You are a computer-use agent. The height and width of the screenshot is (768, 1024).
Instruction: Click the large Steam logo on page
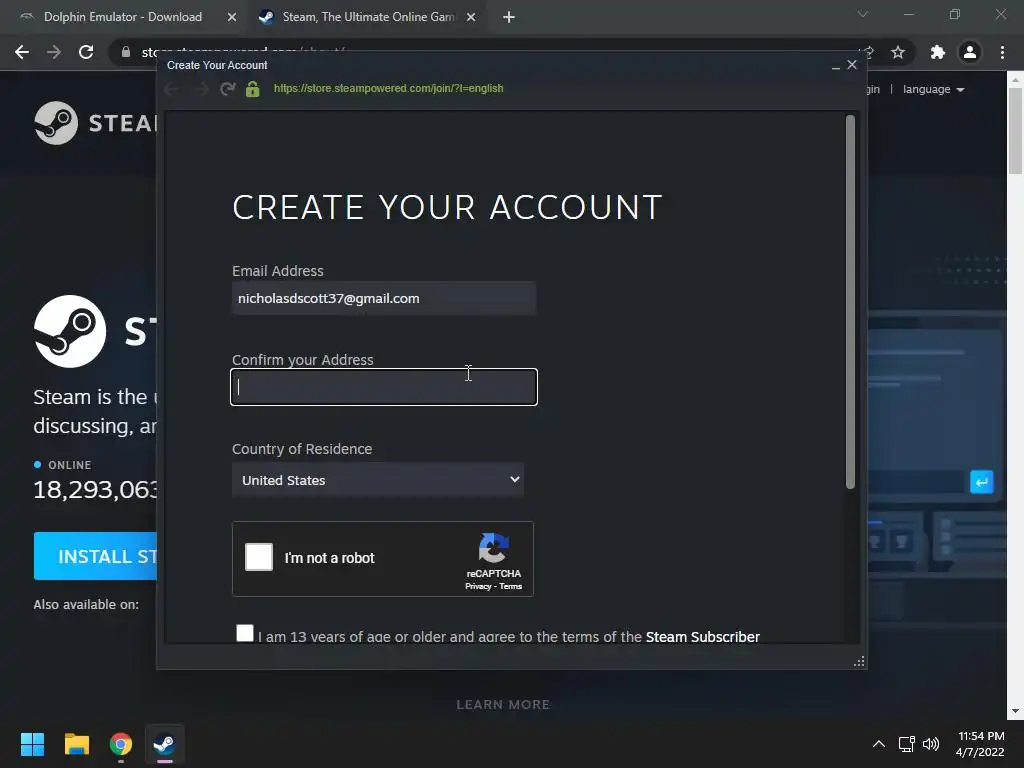point(70,331)
